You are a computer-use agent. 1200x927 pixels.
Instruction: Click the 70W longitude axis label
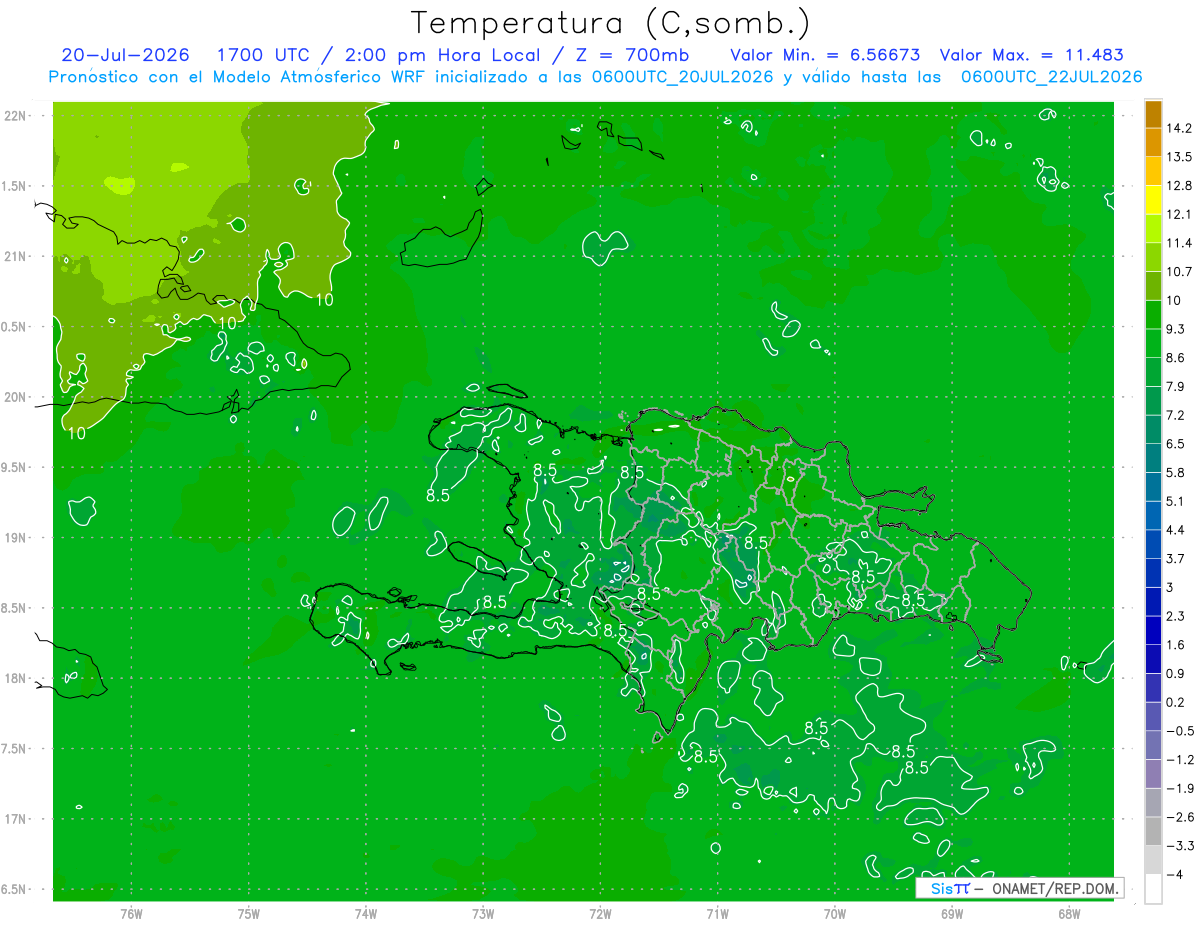click(835, 914)
